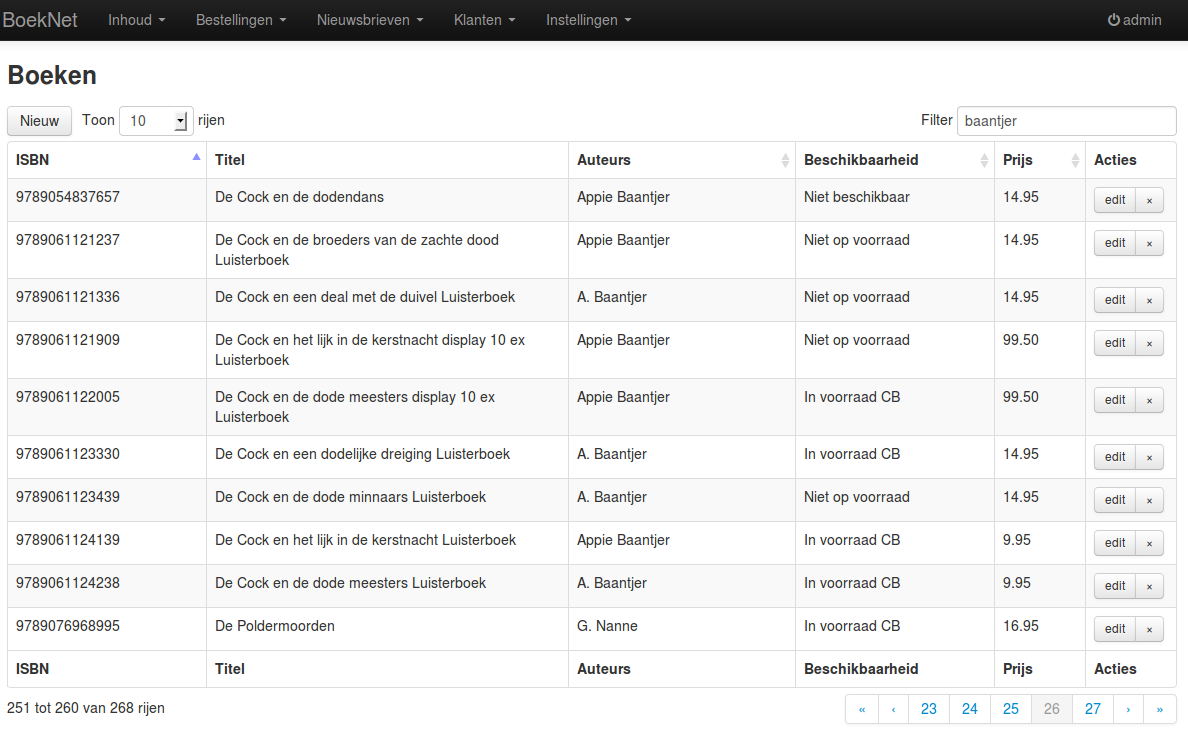Edit De Cock en een dodelijke dreiging

(1115, 457)
